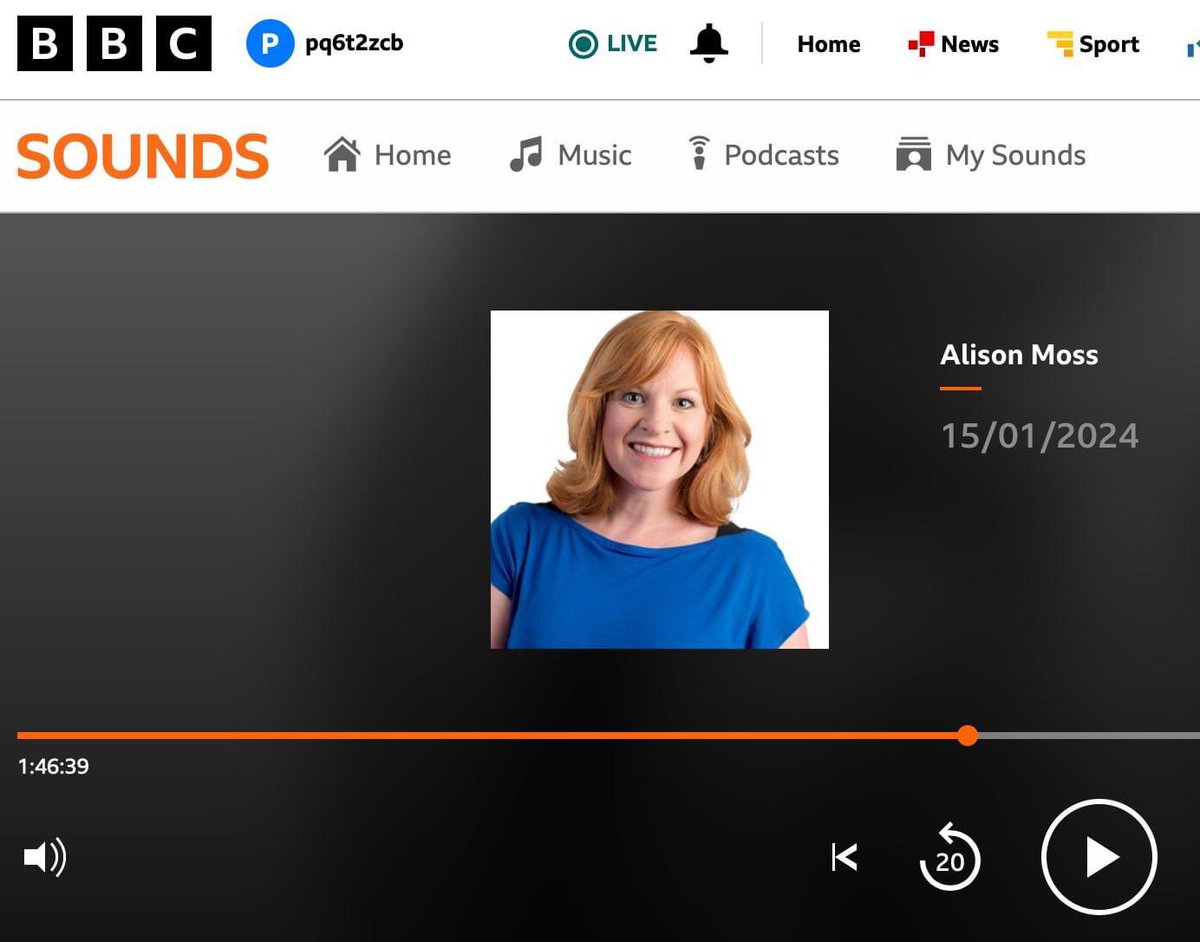Open Sounds Home tab
The height and width of the screenshot is (942, 1200).
pos(387,155)
